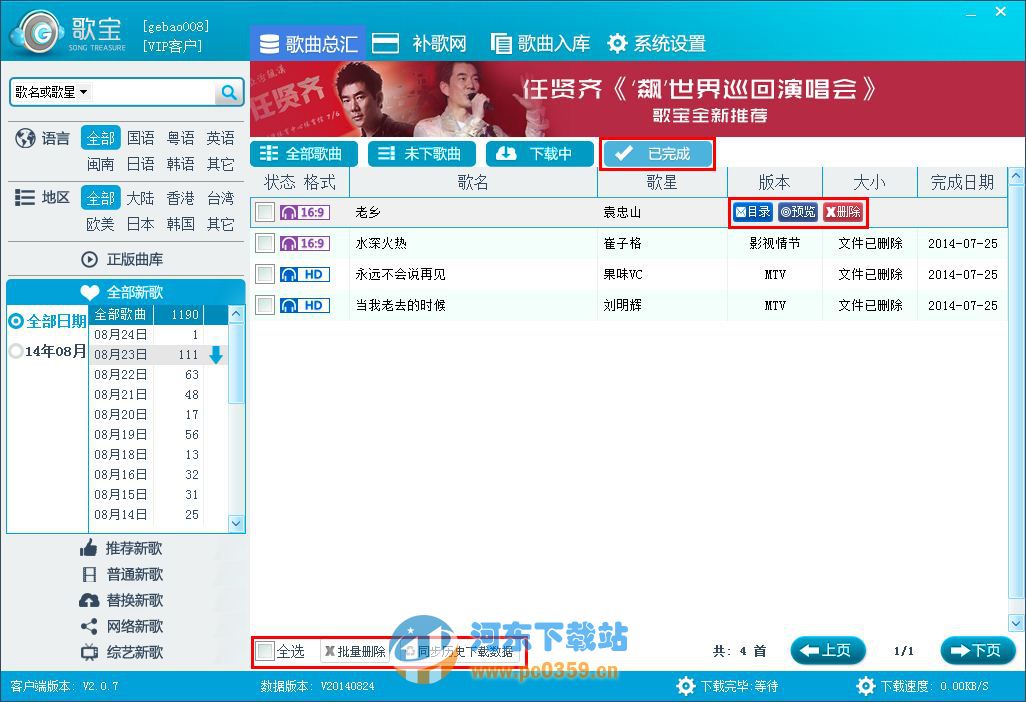Preview 老乡 using the 预览 icon
Viewport: 1026px width, 702px height.
click(797, 212)
